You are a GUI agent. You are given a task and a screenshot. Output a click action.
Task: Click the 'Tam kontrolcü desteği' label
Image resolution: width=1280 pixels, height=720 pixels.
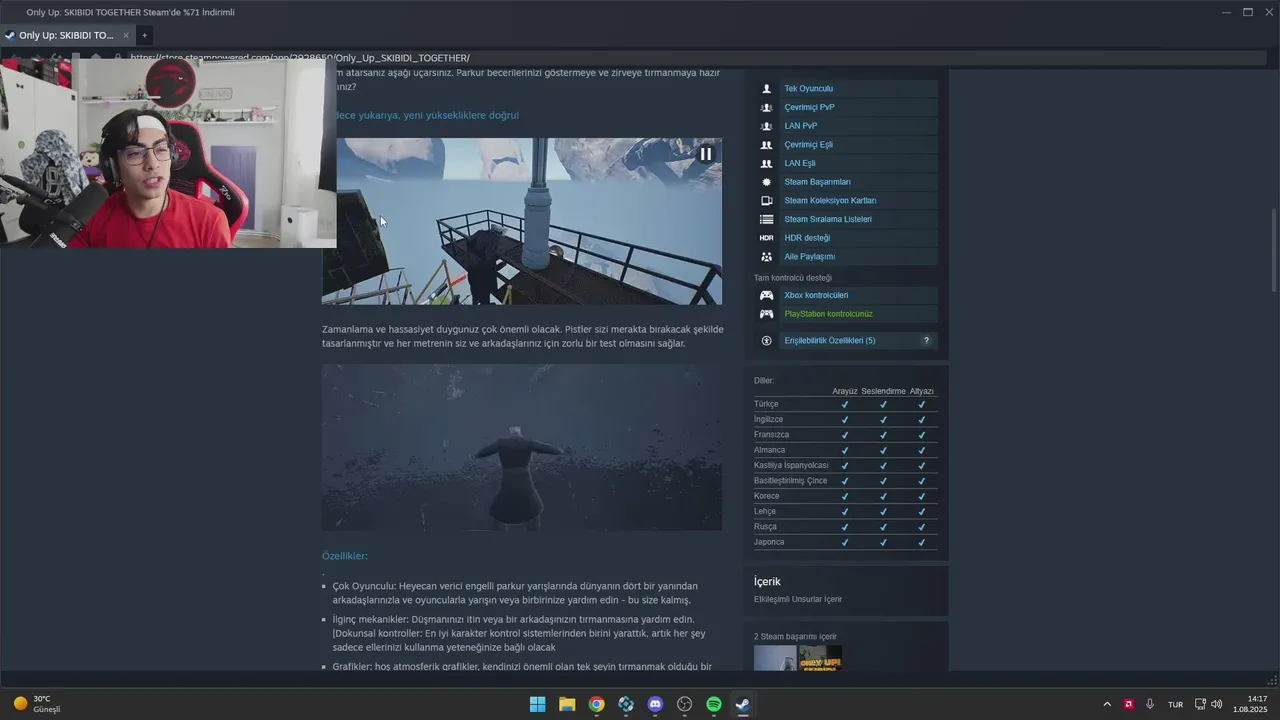[793, 278]
